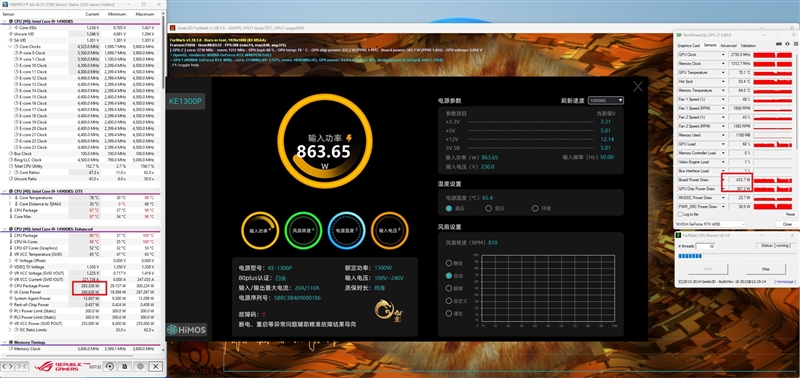Select 低压 temperature radio button
Image resolution: width=800 pixels, height=378 pixels.
489,208
